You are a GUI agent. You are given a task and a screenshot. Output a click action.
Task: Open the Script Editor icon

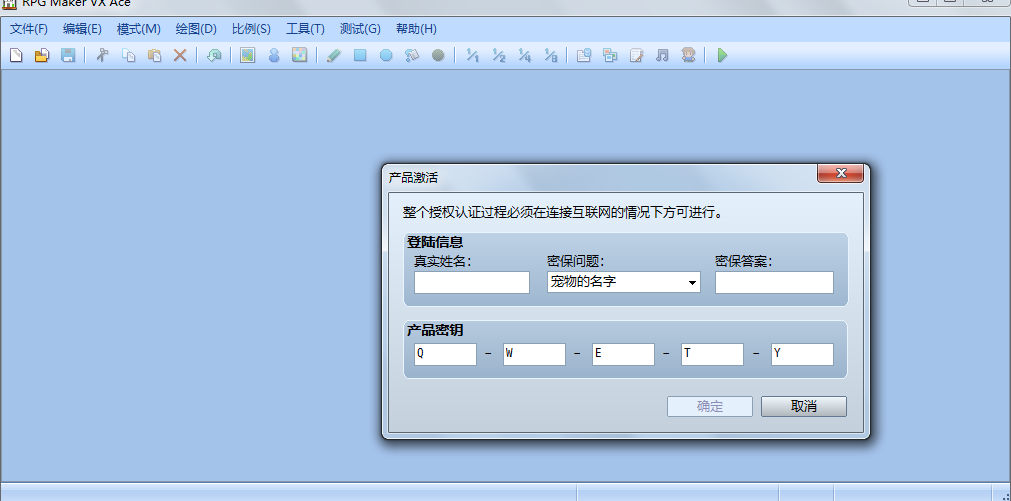(x=636, y=55)
